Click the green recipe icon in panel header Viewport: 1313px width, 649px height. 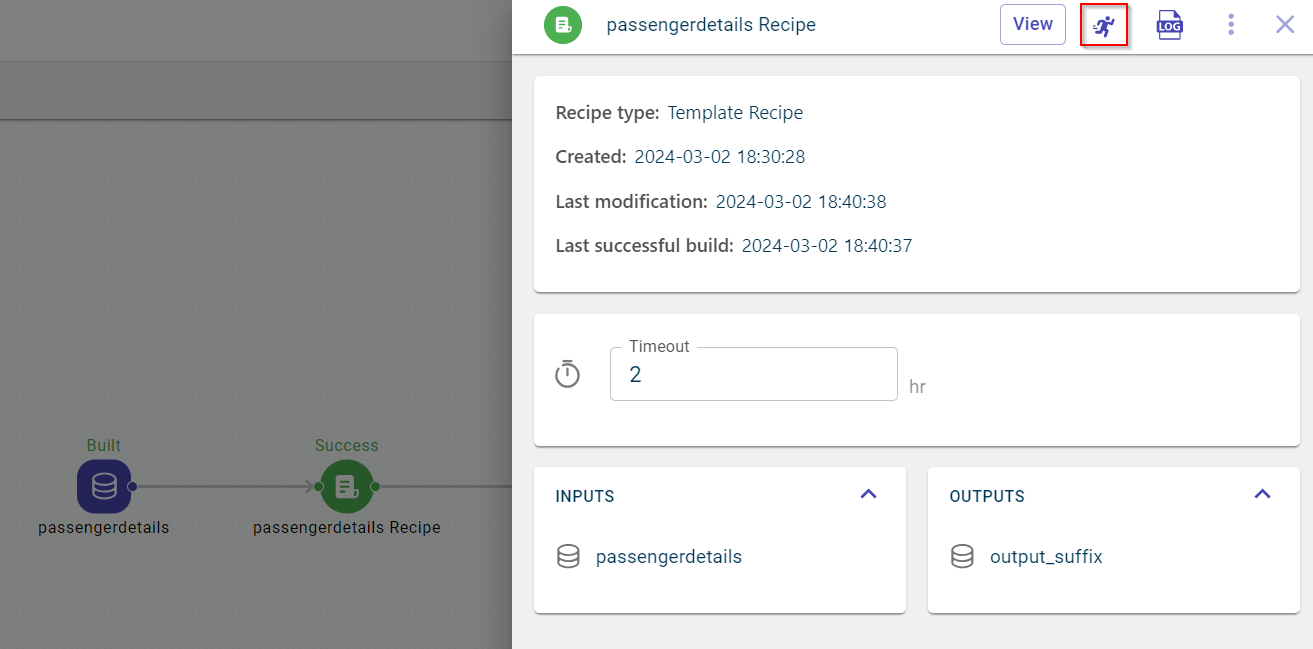pyautogui.click(x=563, y=25)
